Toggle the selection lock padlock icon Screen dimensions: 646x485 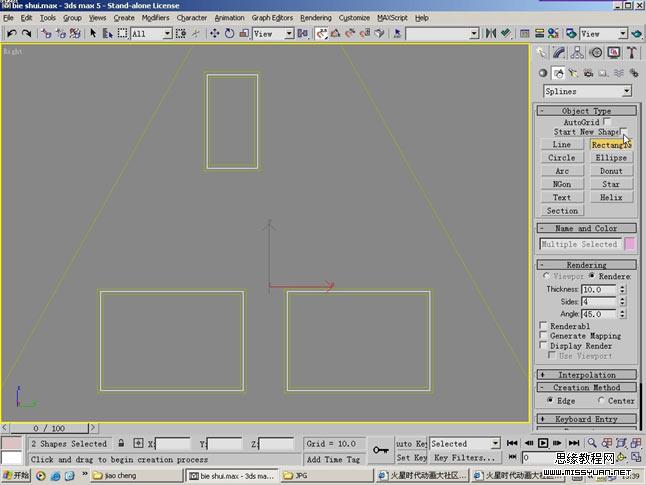point(121,443)
